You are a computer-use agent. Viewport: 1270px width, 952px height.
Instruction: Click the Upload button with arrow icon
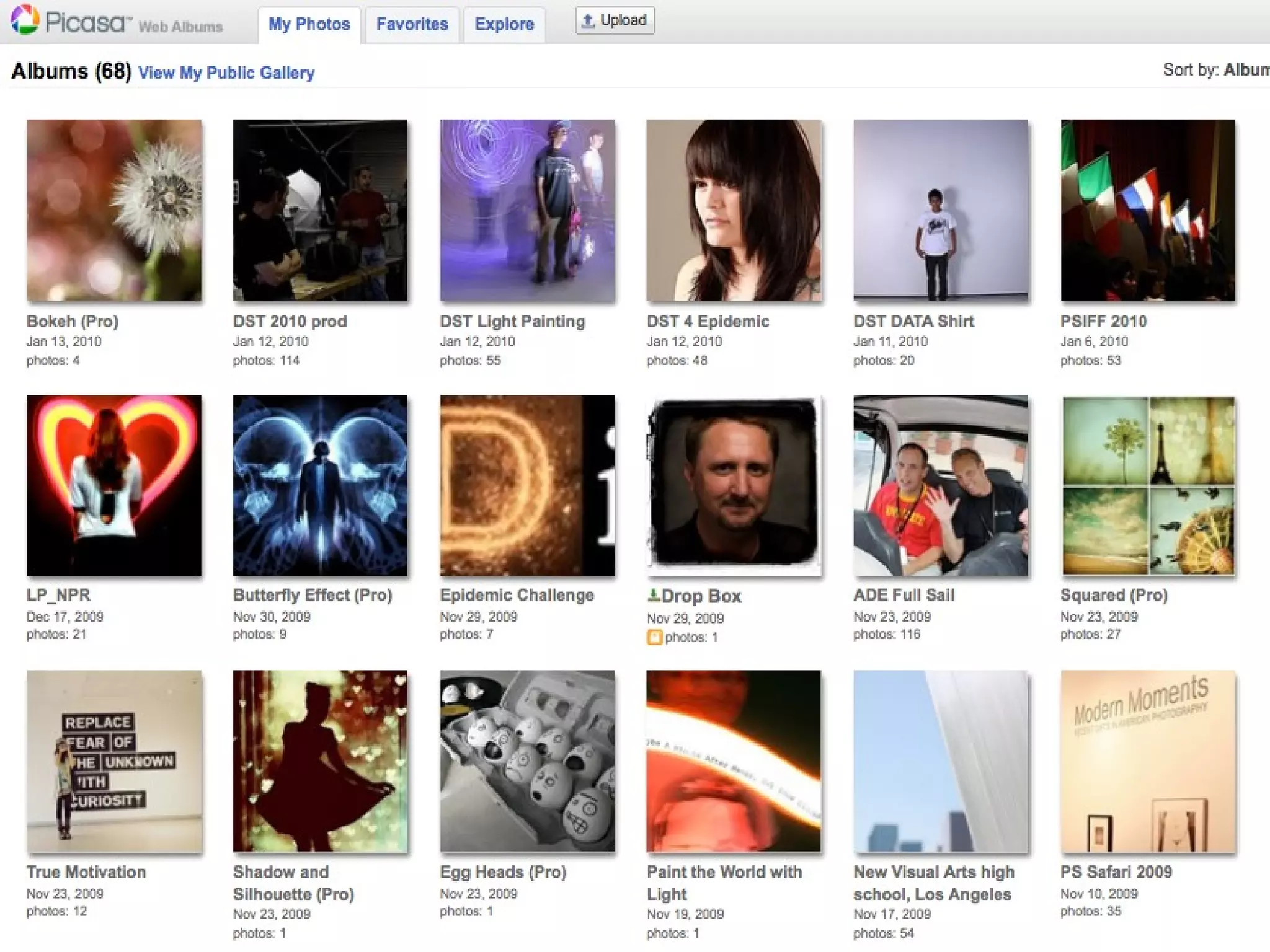[x=614, y=20]
